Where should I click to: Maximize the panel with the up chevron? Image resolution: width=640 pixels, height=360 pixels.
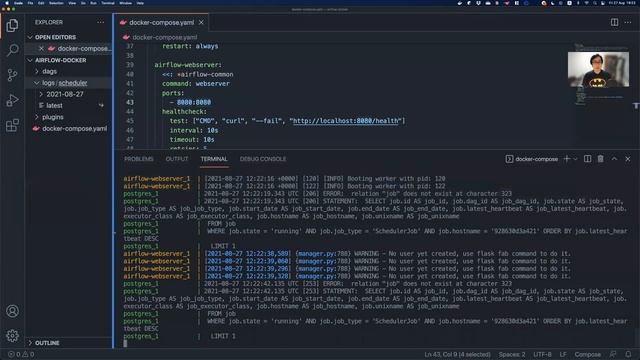click(x=614, y=159)
